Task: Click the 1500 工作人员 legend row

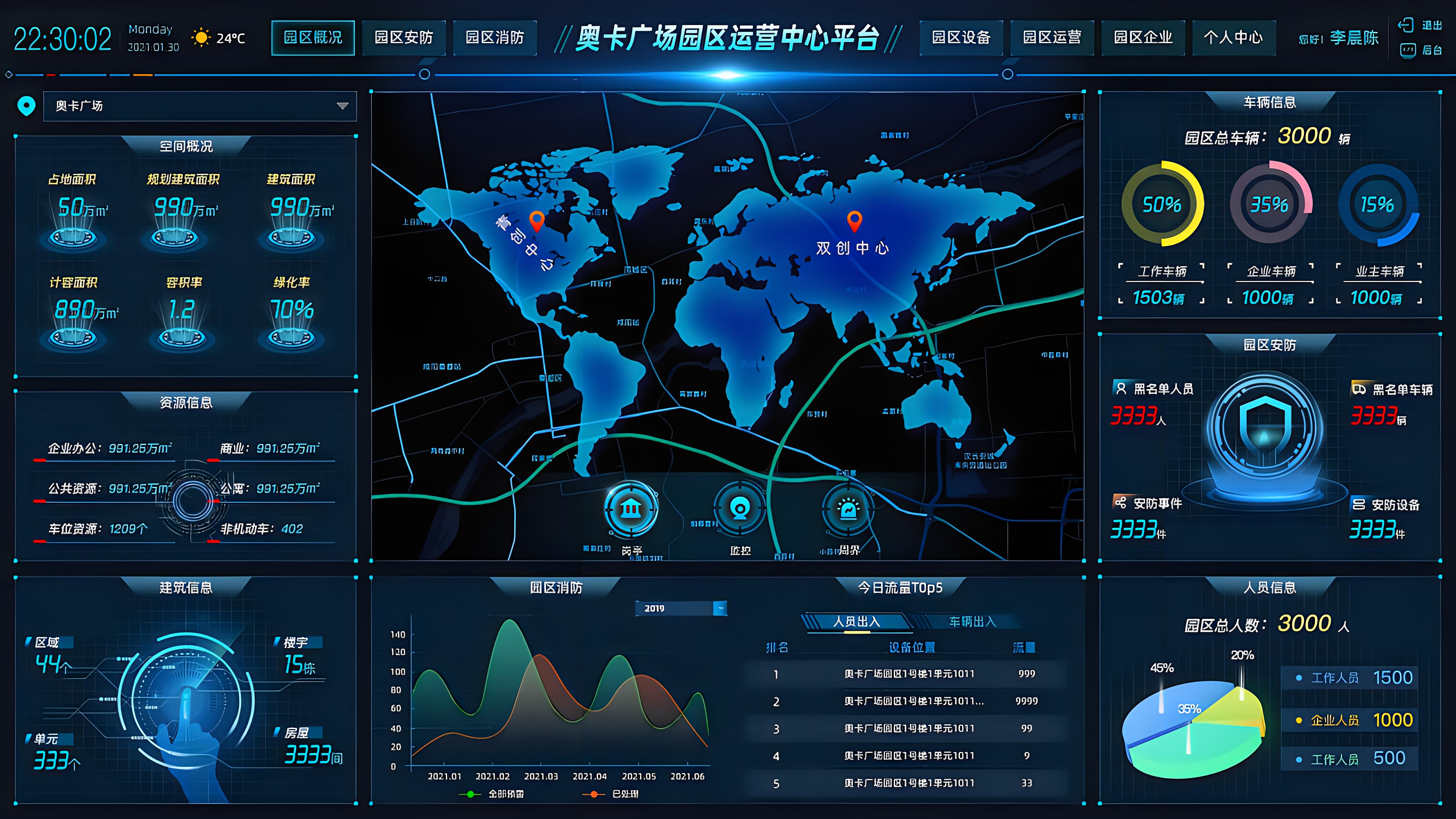Action: pyautogui.click(x=1350, y=677)
